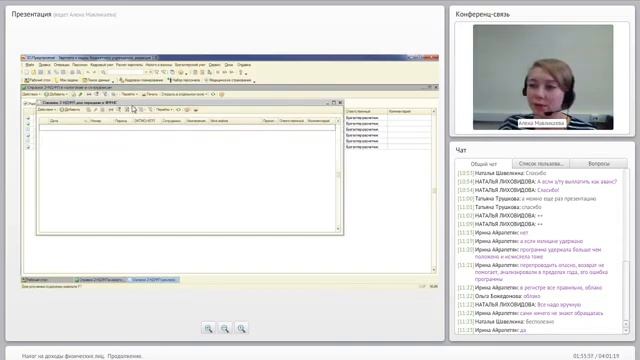Open Мои задачи from the toolbar
This screenshot has width=640, height=360.
click(x=66, y=80)
